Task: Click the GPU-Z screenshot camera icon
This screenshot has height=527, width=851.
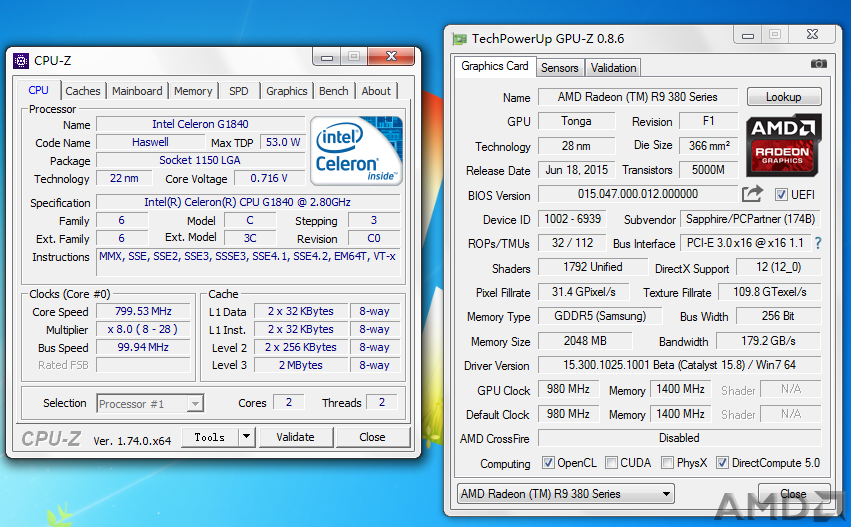Action: click(x=818, y=64)
